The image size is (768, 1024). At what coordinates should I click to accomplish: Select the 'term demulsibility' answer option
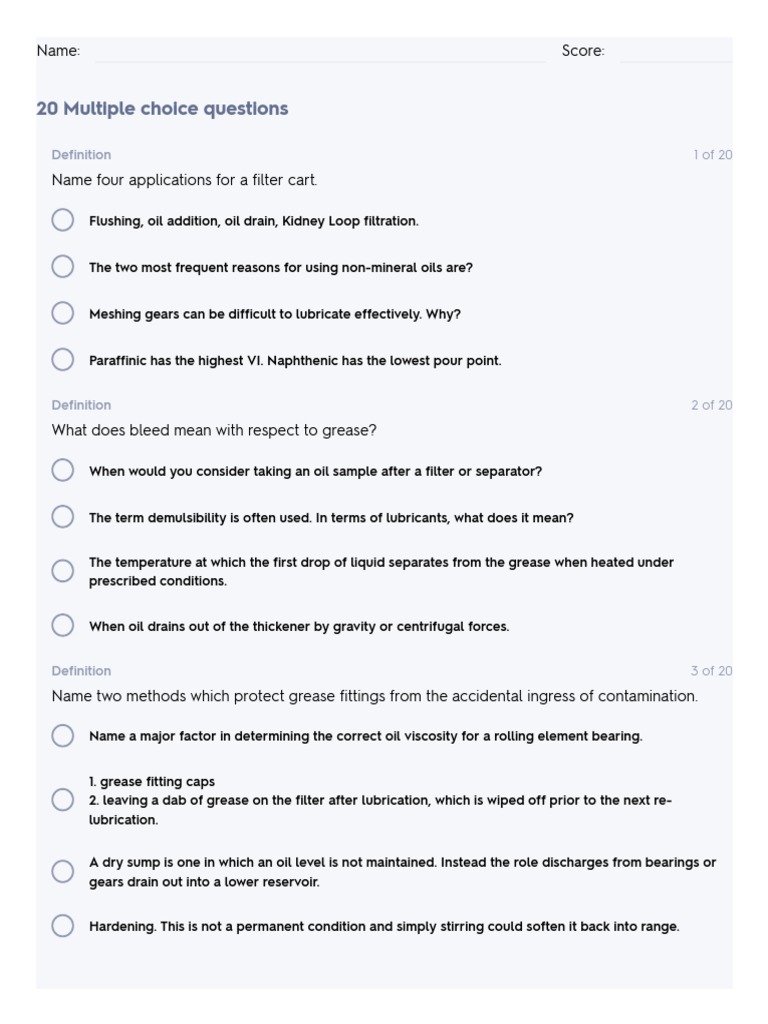tap(63, 517)
